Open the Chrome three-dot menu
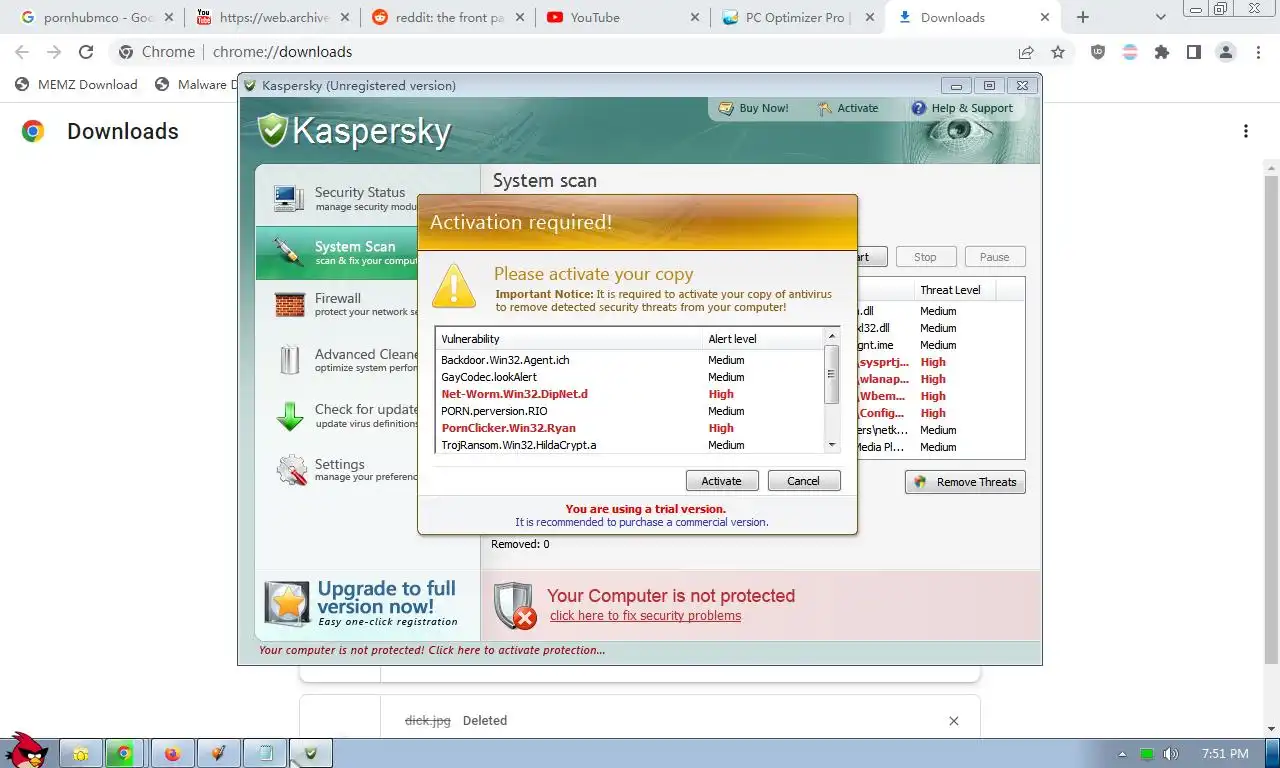This screenshot has height=768, width=1280. [x=1258, y=52]
